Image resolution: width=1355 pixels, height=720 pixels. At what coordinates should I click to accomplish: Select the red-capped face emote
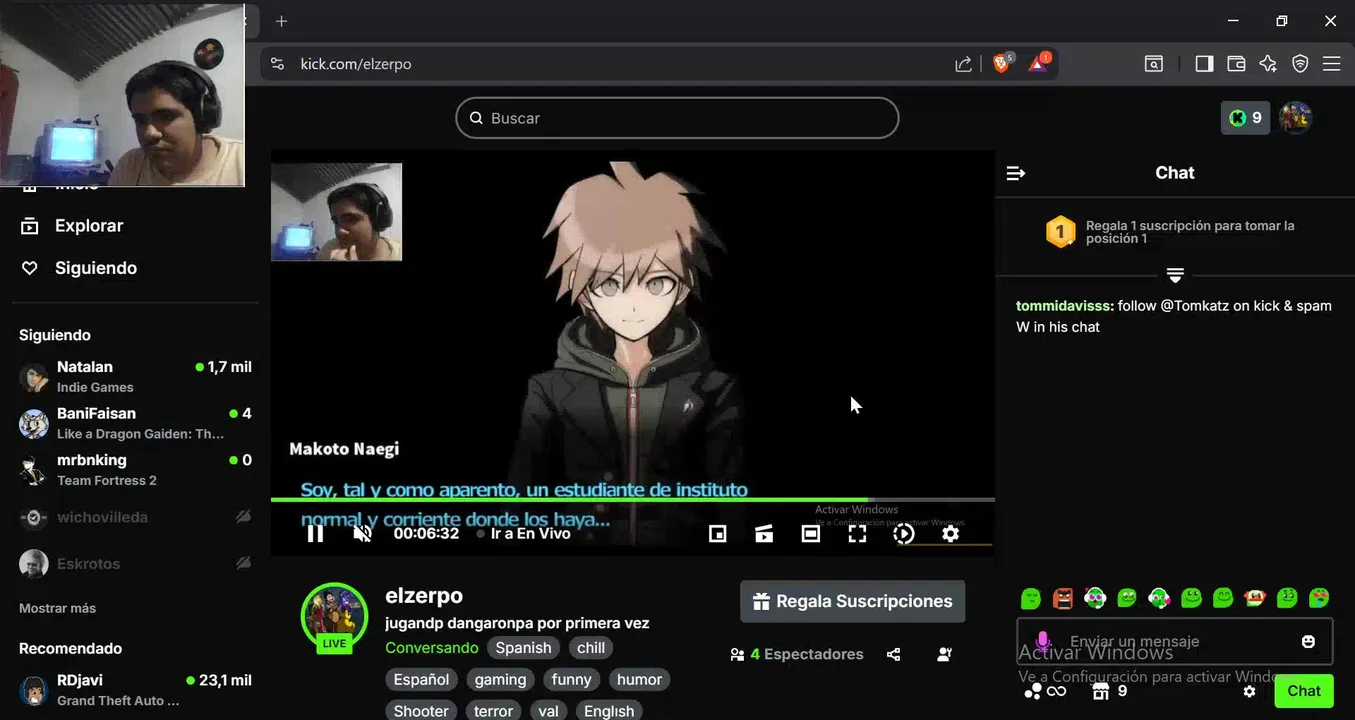coord(1255,598)
